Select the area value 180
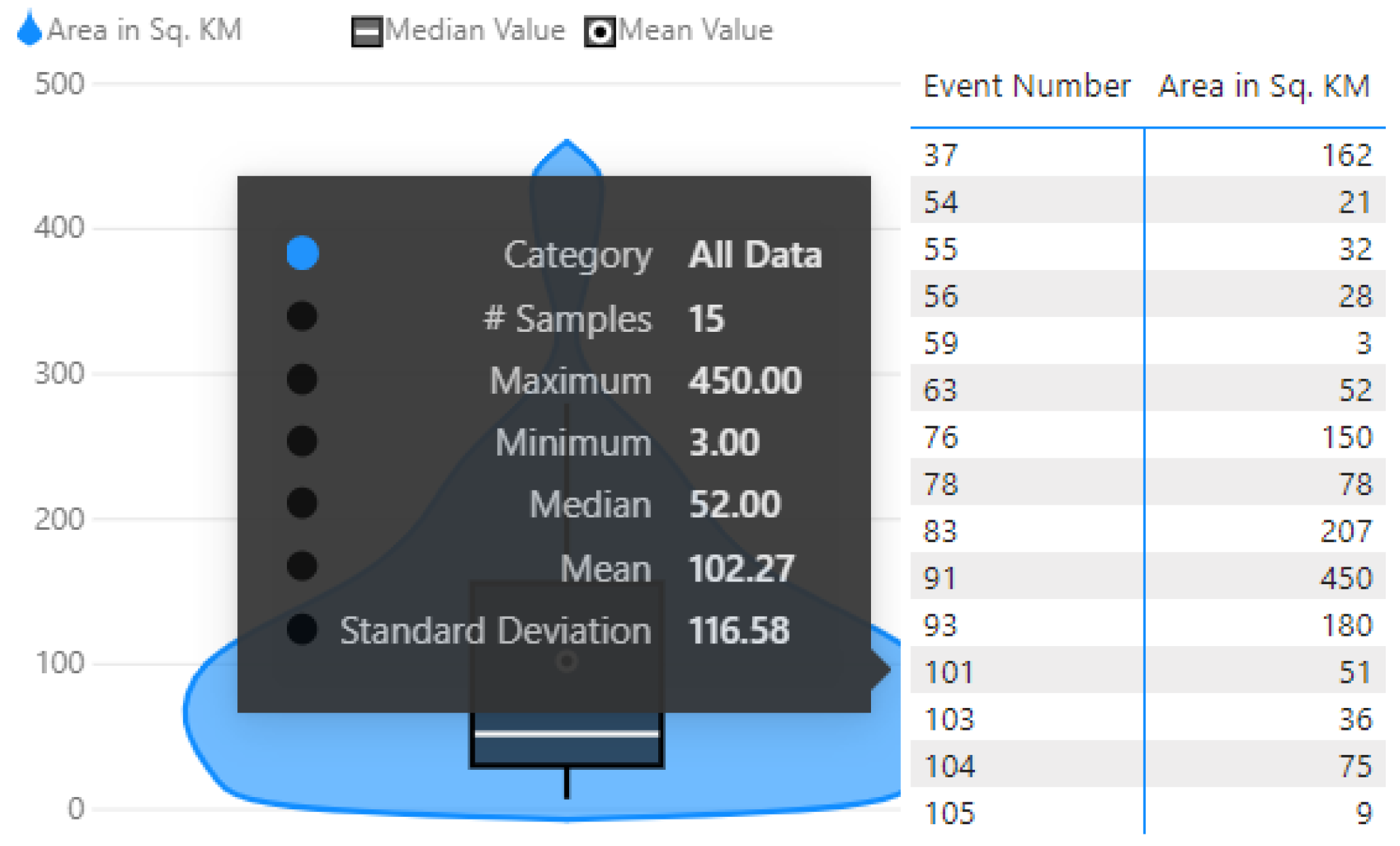Screen dimensions: 1400x846 pyautogui.click(x=1346, y=625)
